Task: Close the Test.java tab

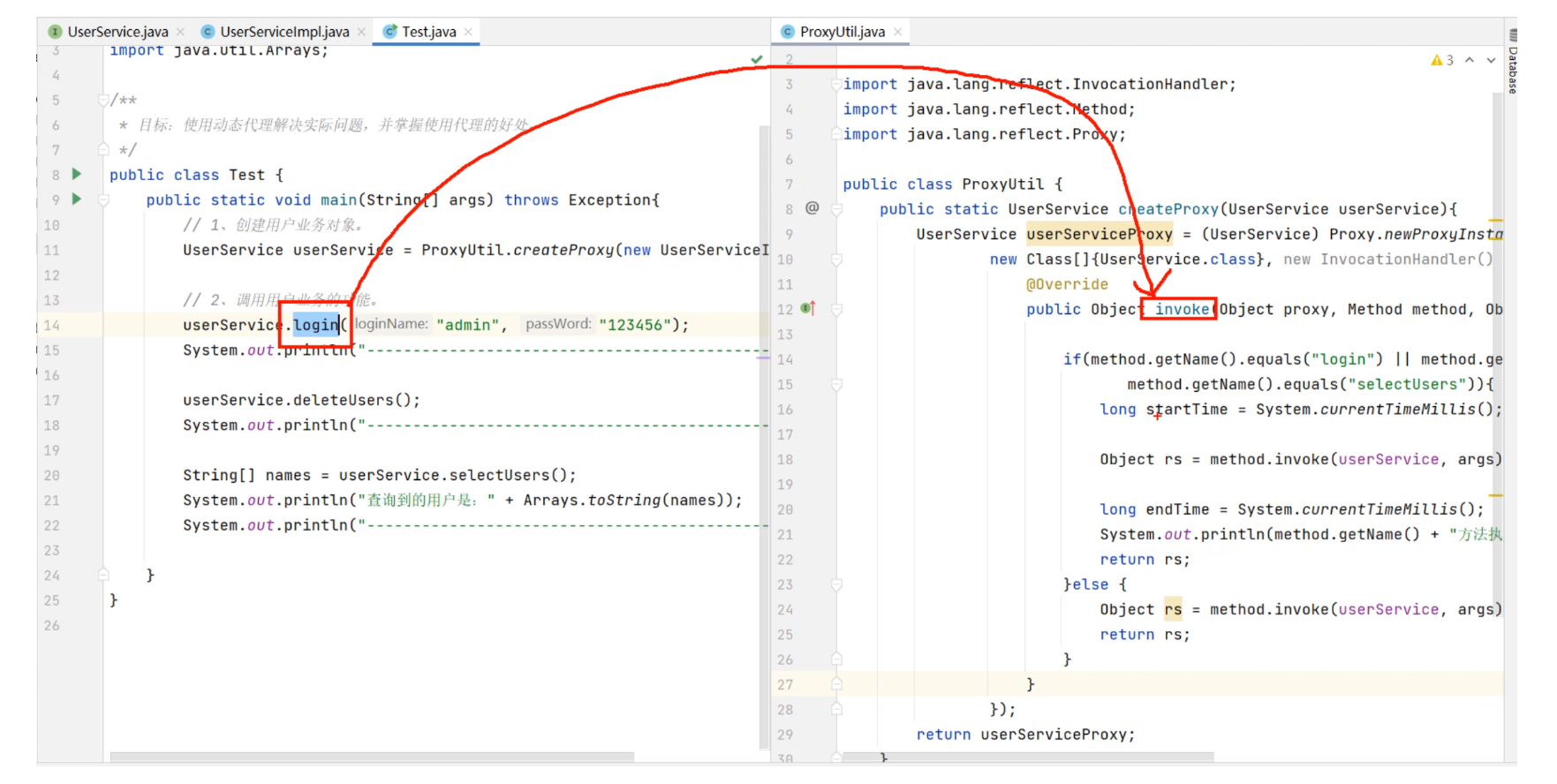Action: pos(468,32)
